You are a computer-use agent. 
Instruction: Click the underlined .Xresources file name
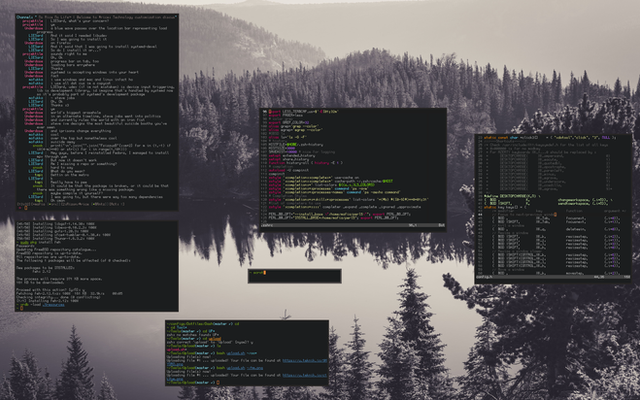click(x=53, y=304)
